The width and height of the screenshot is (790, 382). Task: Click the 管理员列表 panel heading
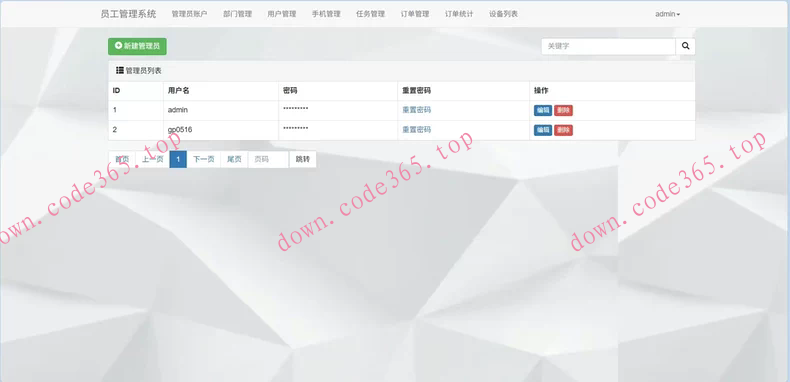pos(402,71)
